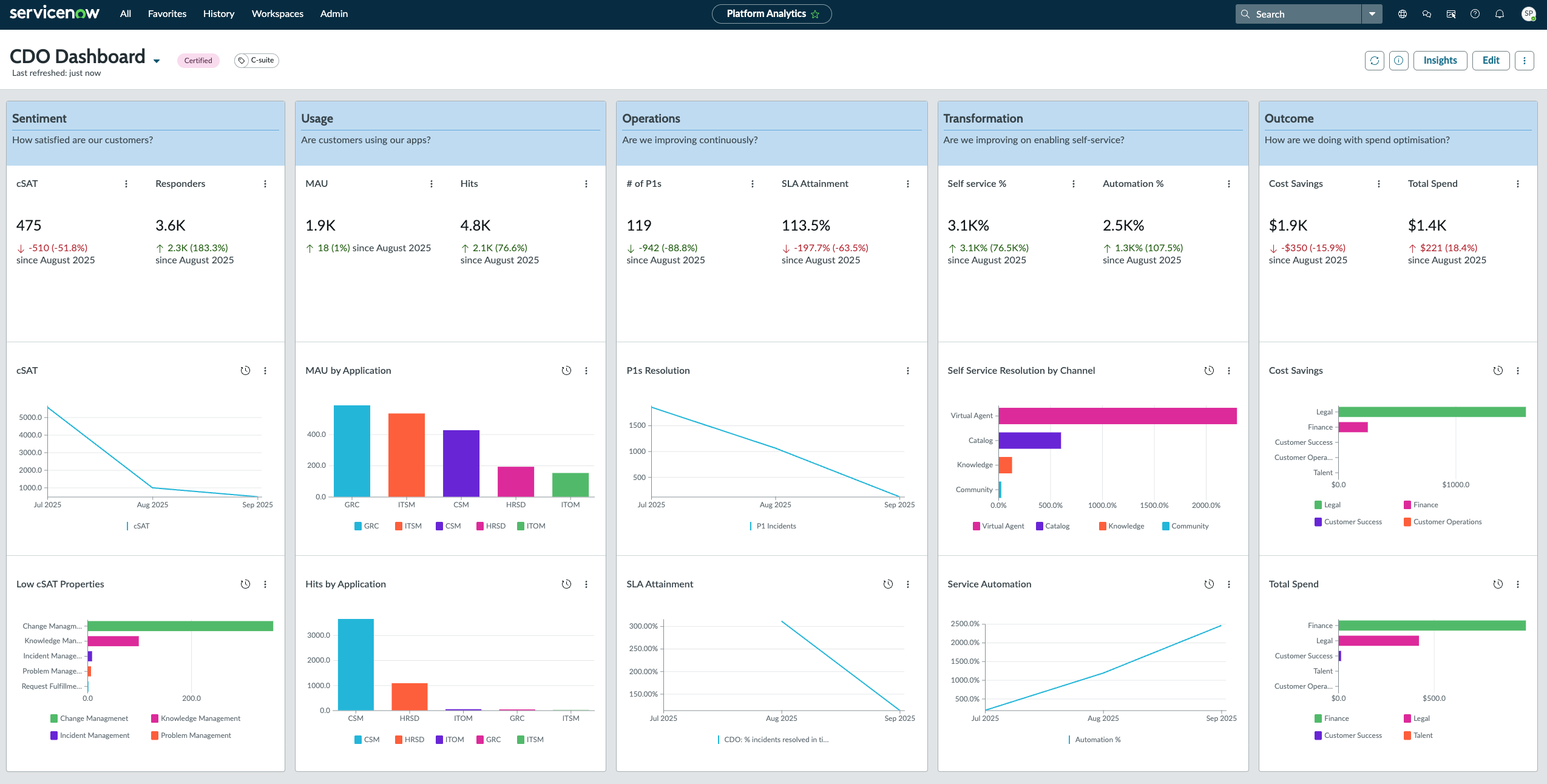This screenshot has height=784, width=1547.
Task: Open Service Automation history clock icon
Action: coord(1209,584)
